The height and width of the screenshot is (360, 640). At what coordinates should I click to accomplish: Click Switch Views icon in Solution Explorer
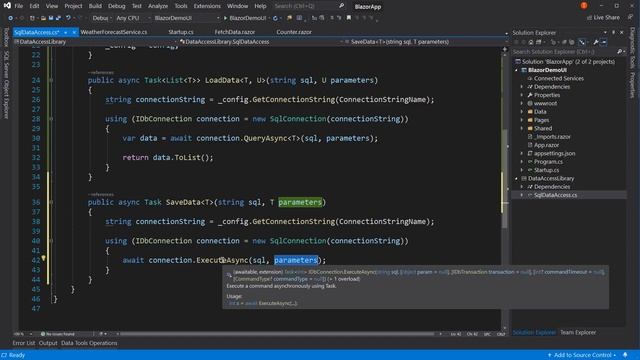(538, 42)
